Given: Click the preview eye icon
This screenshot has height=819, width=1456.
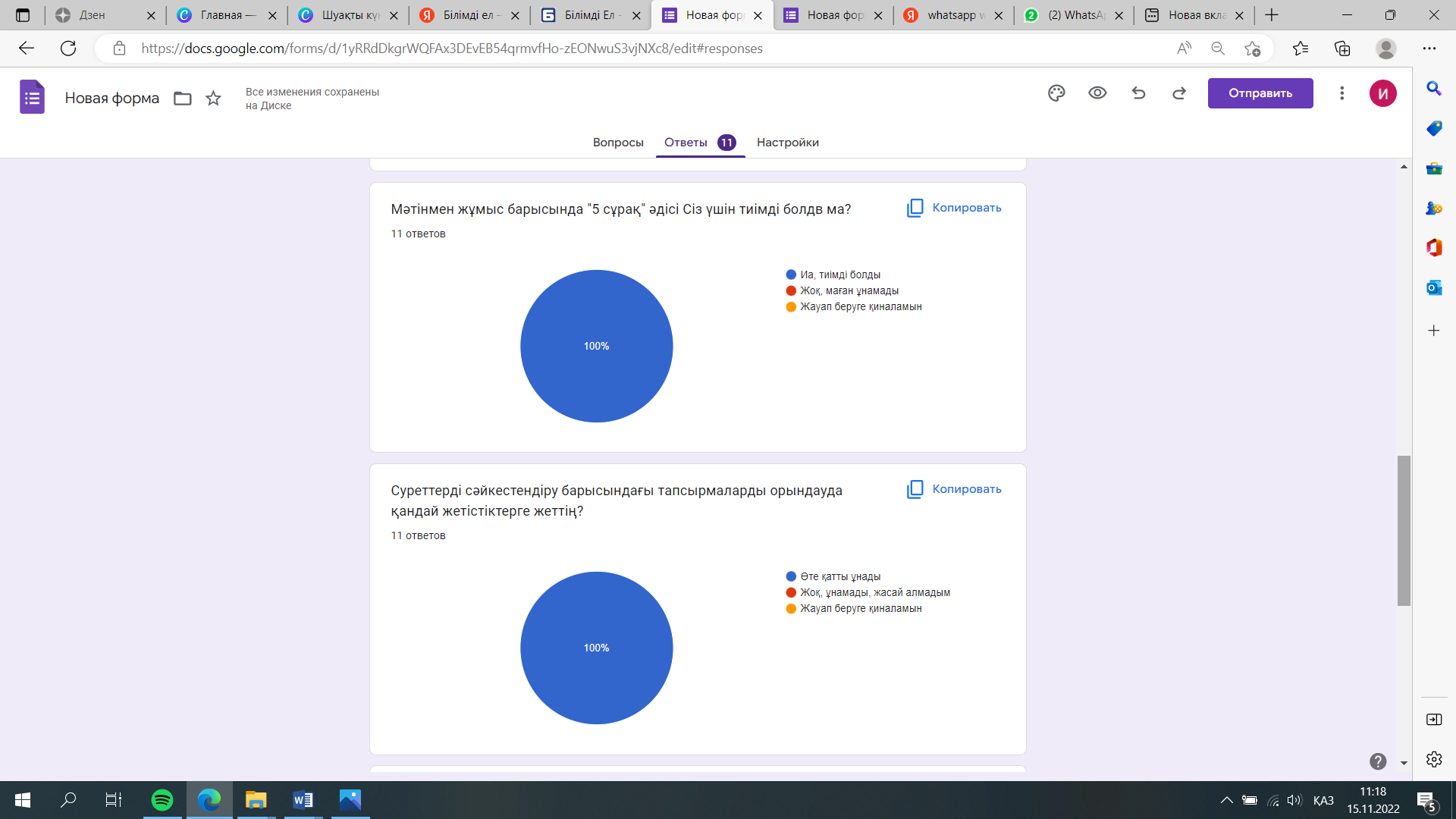Looking at the screenshot, I should click(1097, 93).
